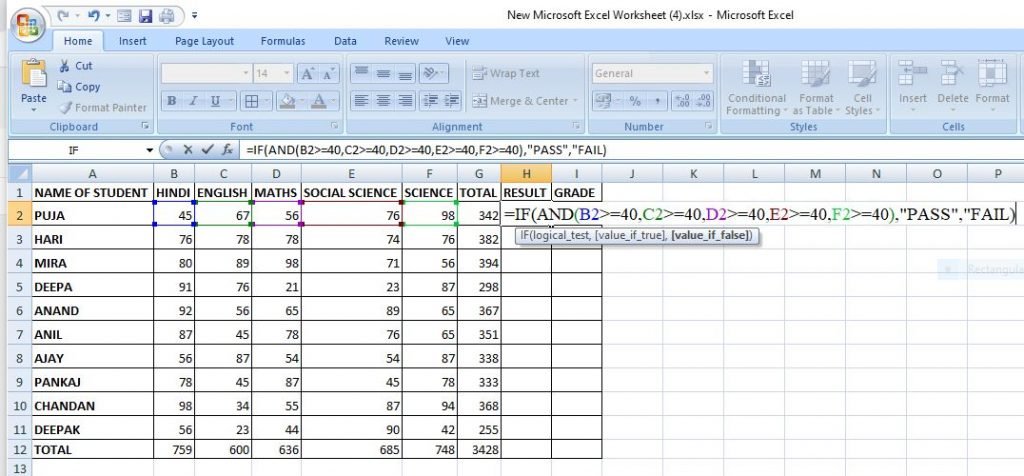Open the Name Box function dropdown arrow
The image size is (1024, 476).
point(150,150)
